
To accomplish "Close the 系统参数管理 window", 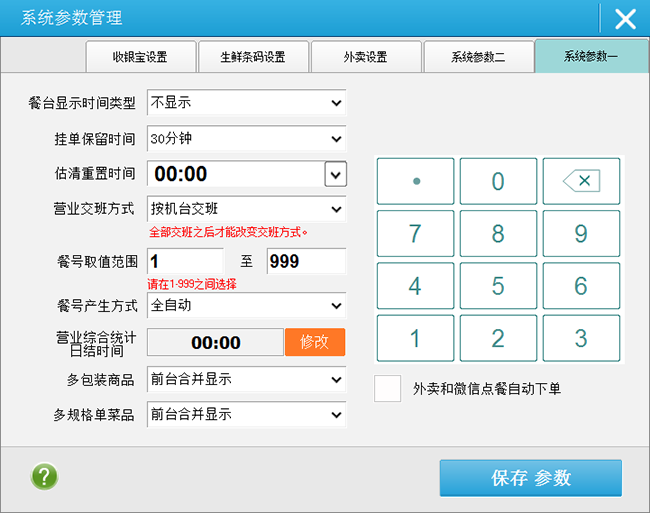I will (x=625, y=19).
